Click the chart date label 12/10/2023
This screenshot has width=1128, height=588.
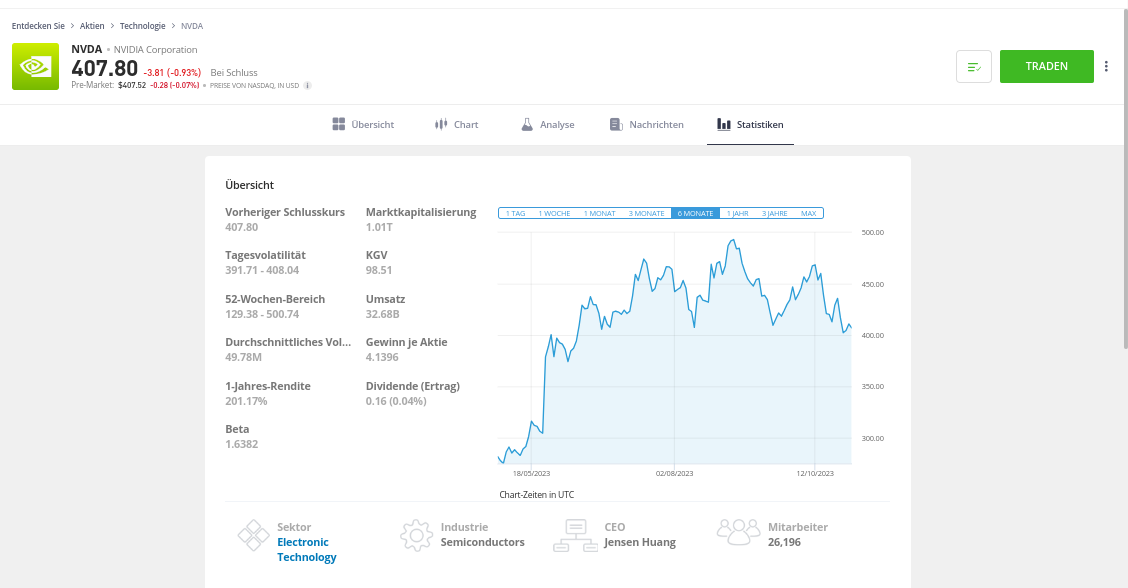[x=815, y=474]
